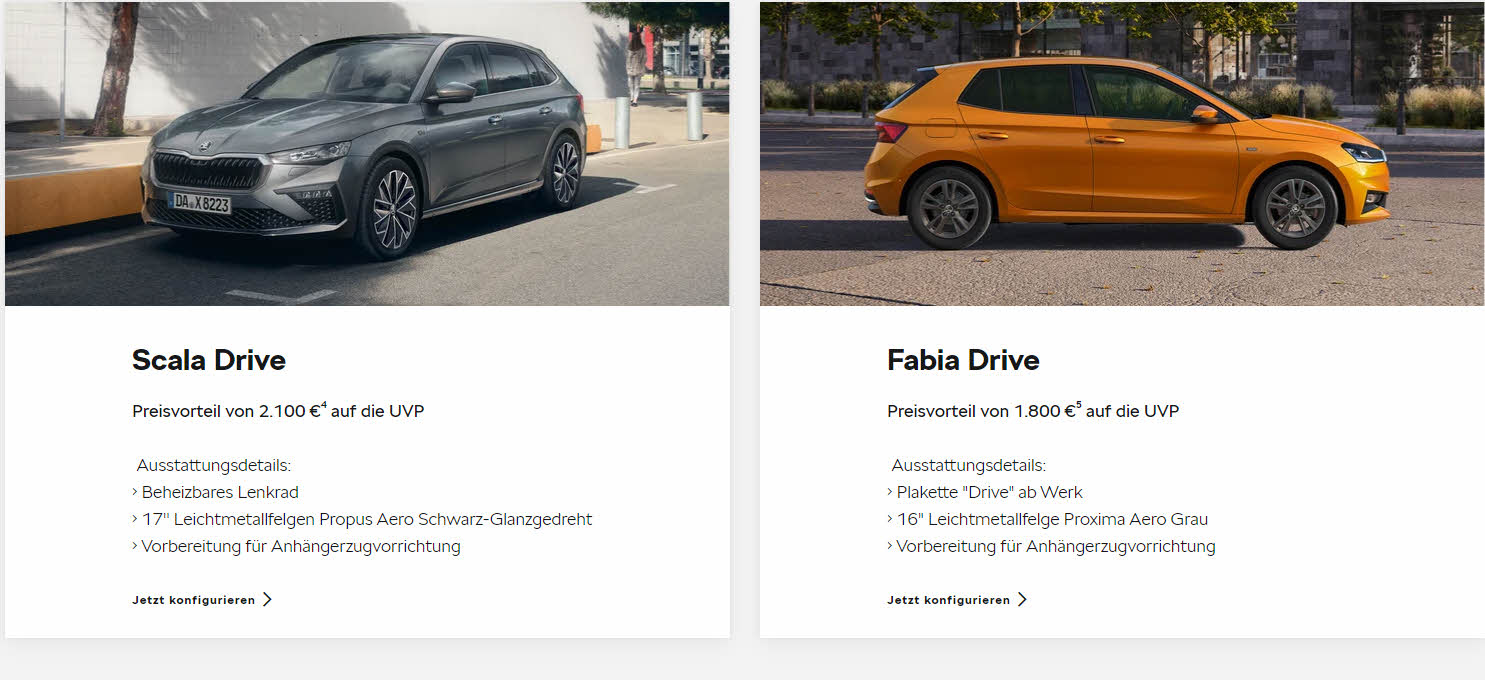Select 16" Leichtmetallfelge Proxima Aero Grau item
The image size is (1485, 680).
(1047, 519)
